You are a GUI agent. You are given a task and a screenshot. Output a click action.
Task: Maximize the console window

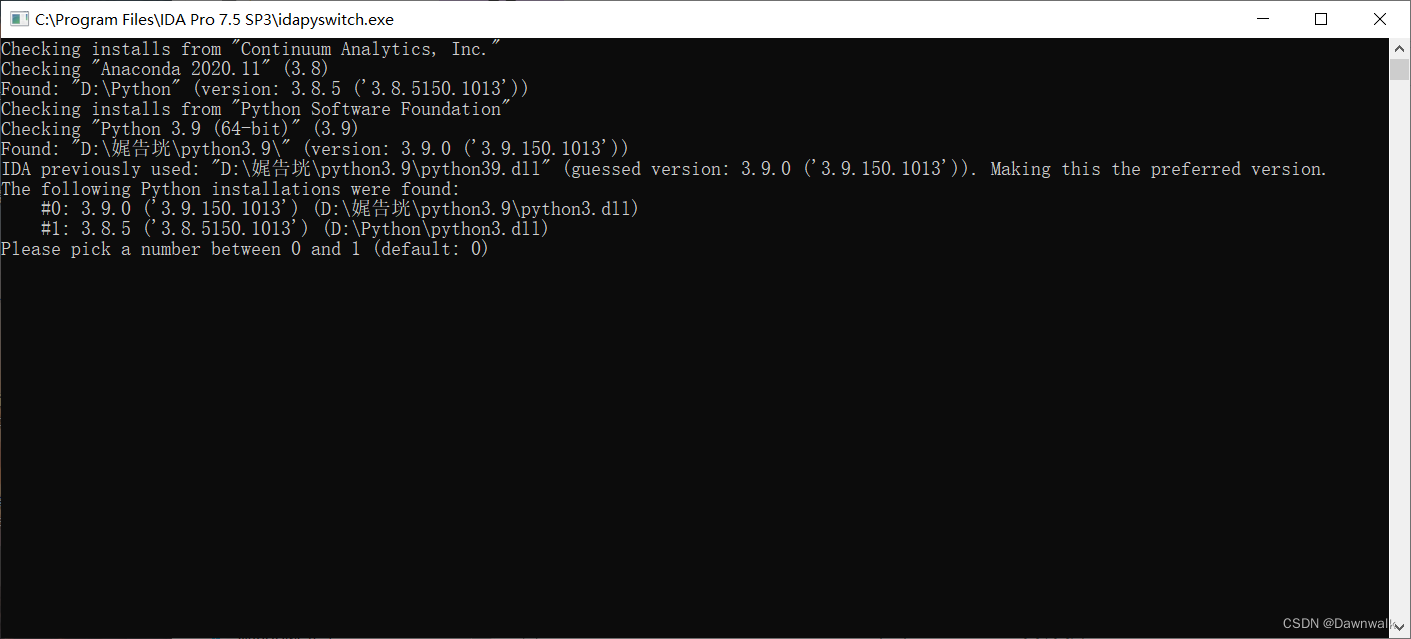1320,18
